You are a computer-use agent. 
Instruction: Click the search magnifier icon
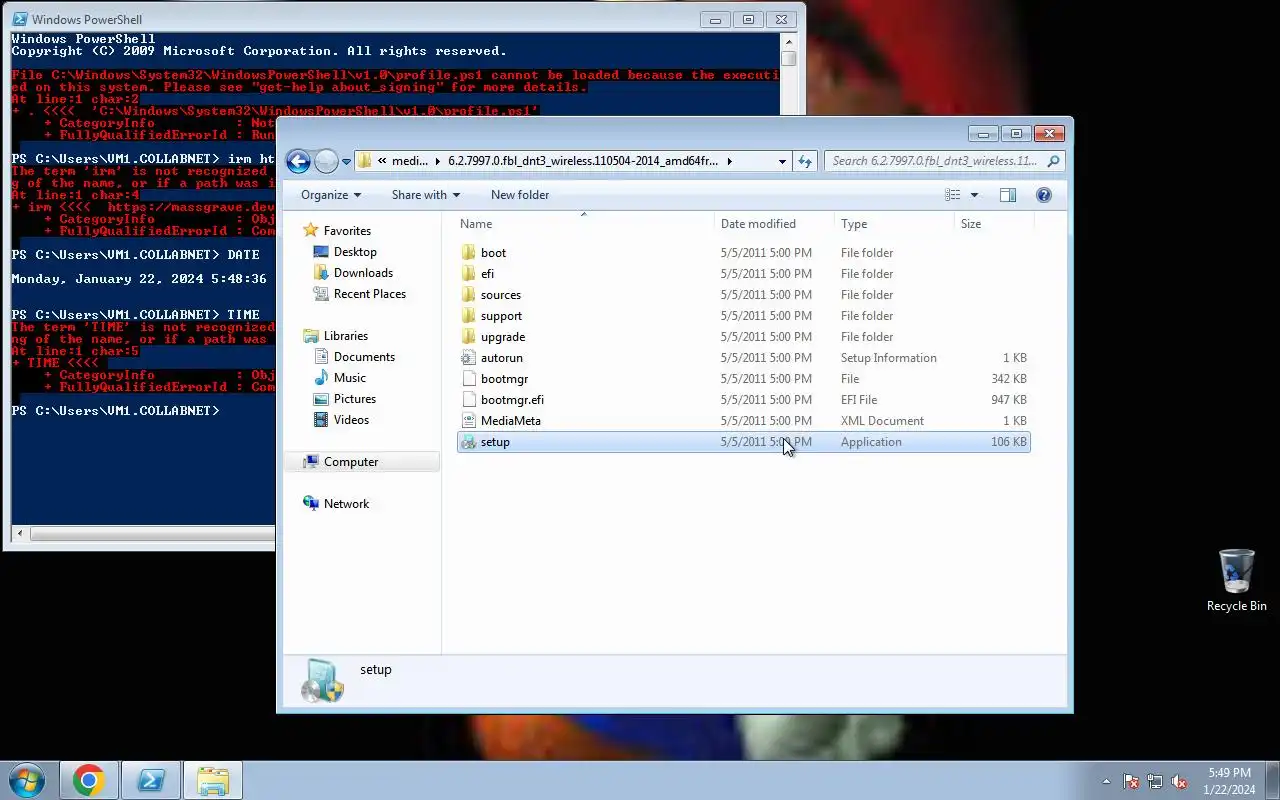1053,161
